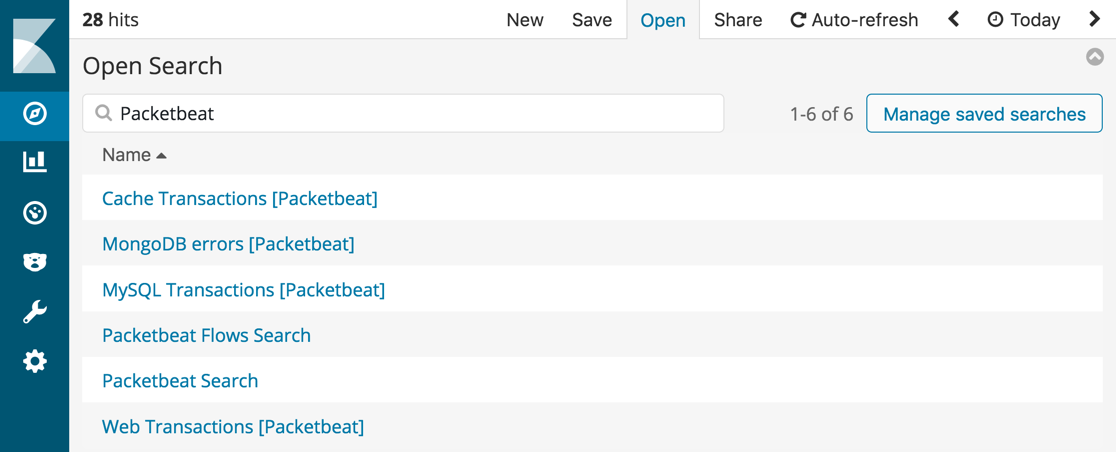
Task: Collapse the Open Search panel with the up chevron
Action: coord(1095,57)
